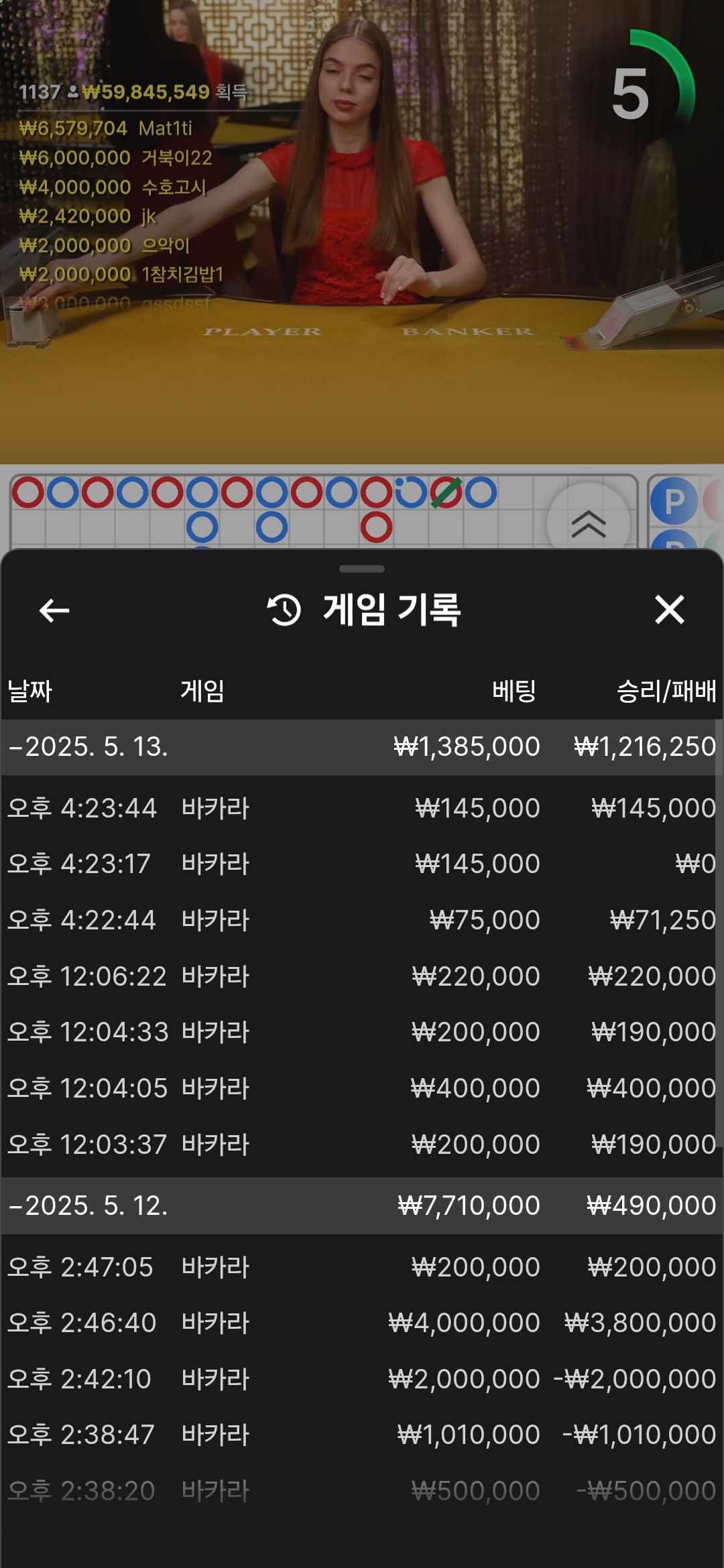Open the 오후 2:38:47 game record

pos(362,1435)
